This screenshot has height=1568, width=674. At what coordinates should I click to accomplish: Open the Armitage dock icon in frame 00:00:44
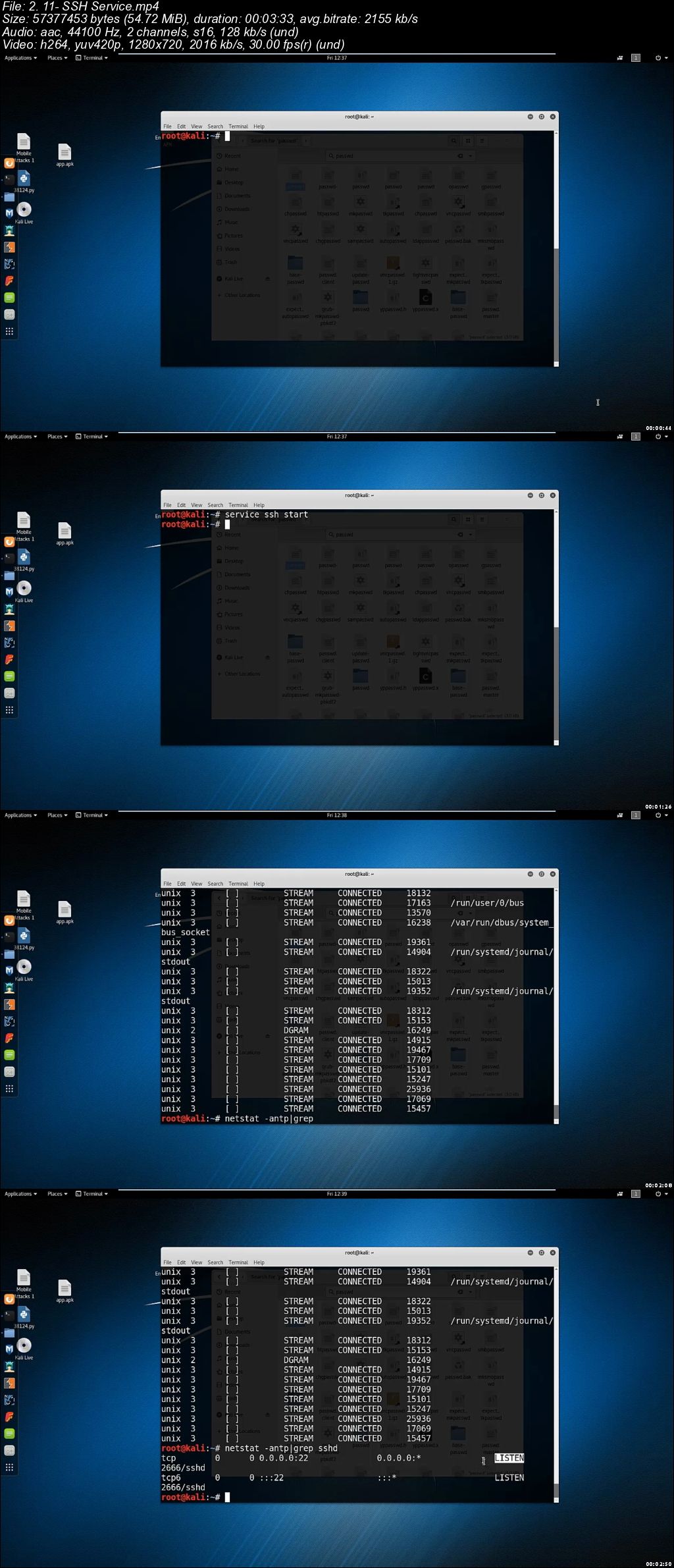pyautogui.click(x=9, y=230)
